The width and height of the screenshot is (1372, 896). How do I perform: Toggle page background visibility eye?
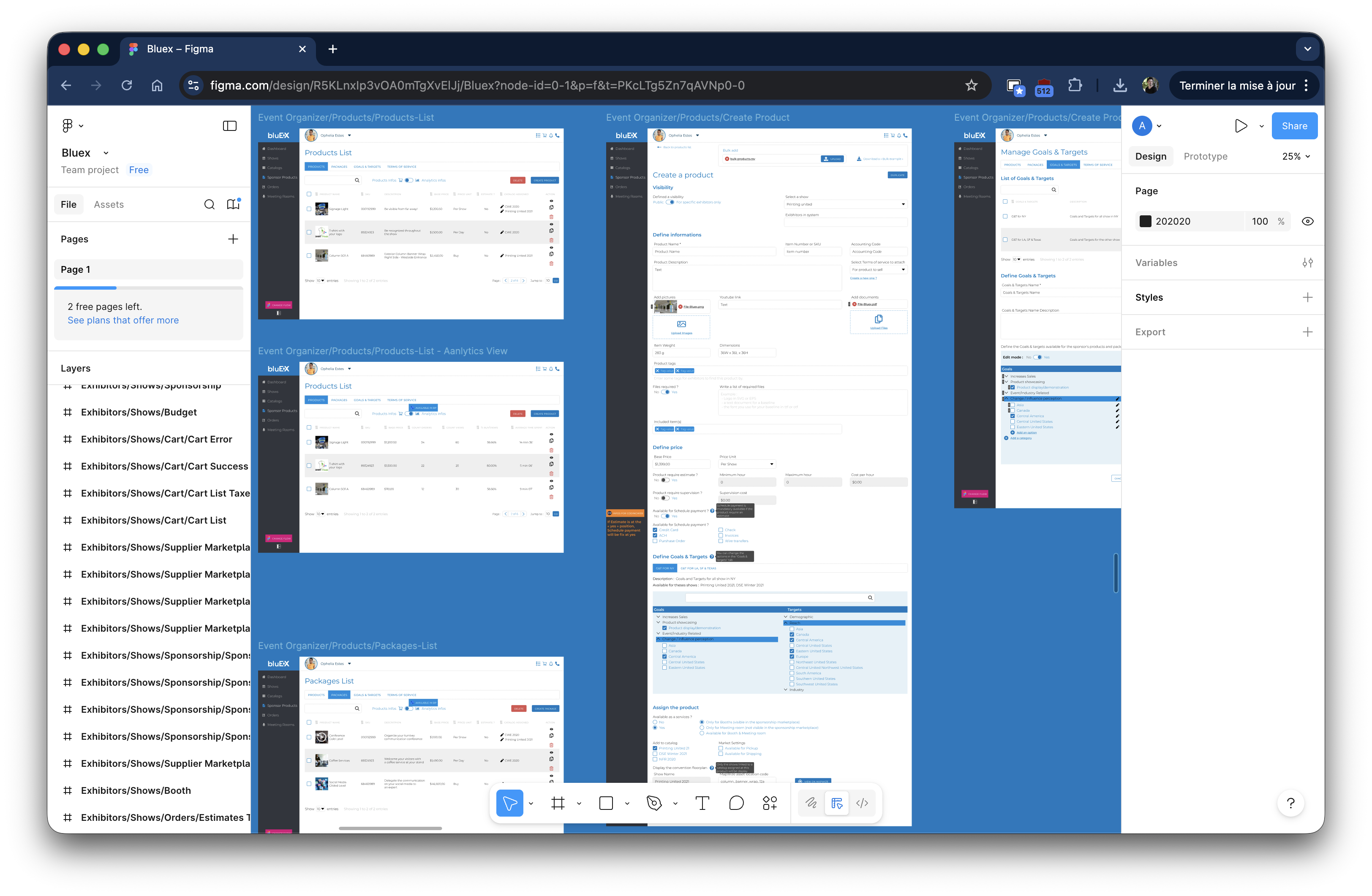click(1307, 221)
